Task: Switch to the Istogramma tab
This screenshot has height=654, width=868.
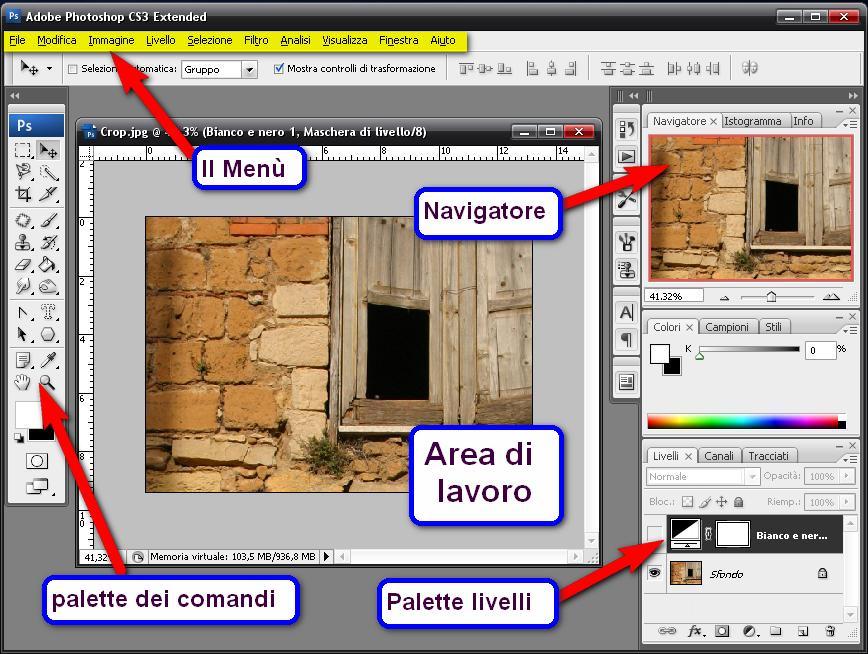Action: 753,121
